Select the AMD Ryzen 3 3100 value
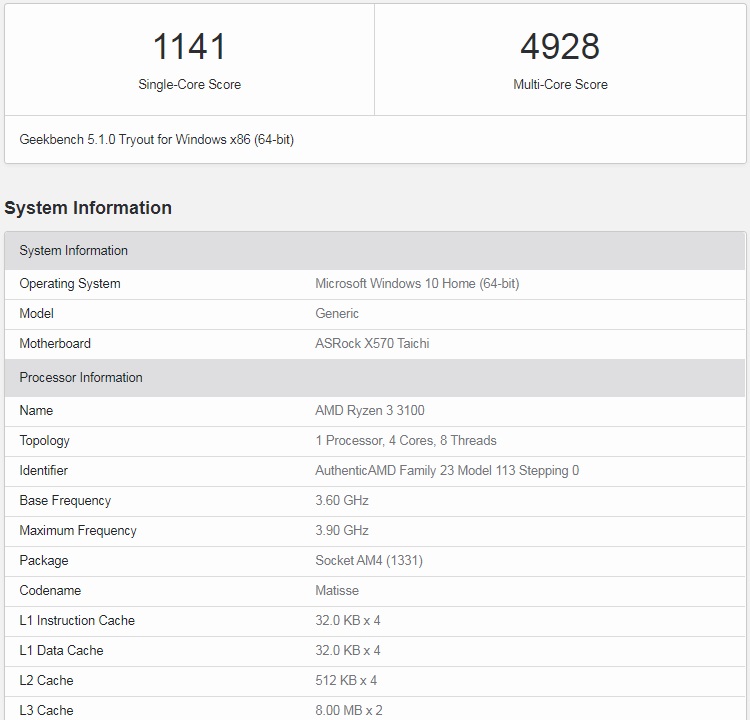The width and height of the screenshot is (750, 720). (x=370, y=410)
